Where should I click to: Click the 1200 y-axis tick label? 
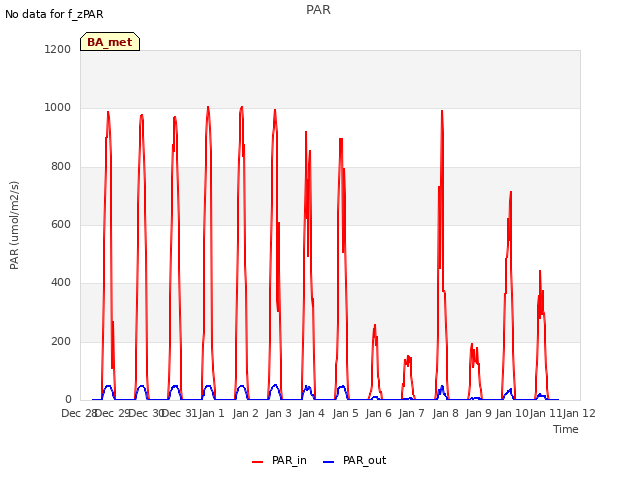[58, 49]
